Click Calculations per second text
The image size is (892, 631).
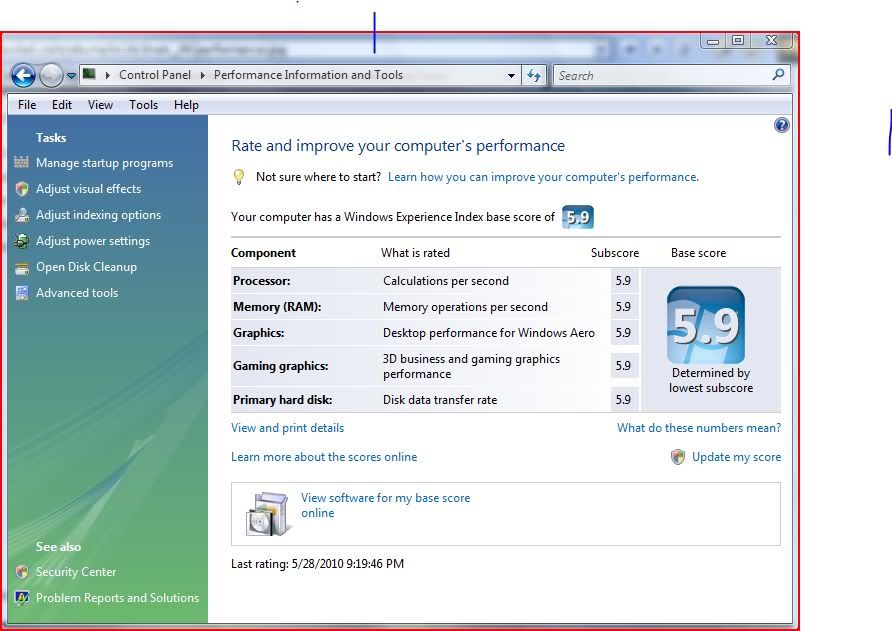(445, 281)
